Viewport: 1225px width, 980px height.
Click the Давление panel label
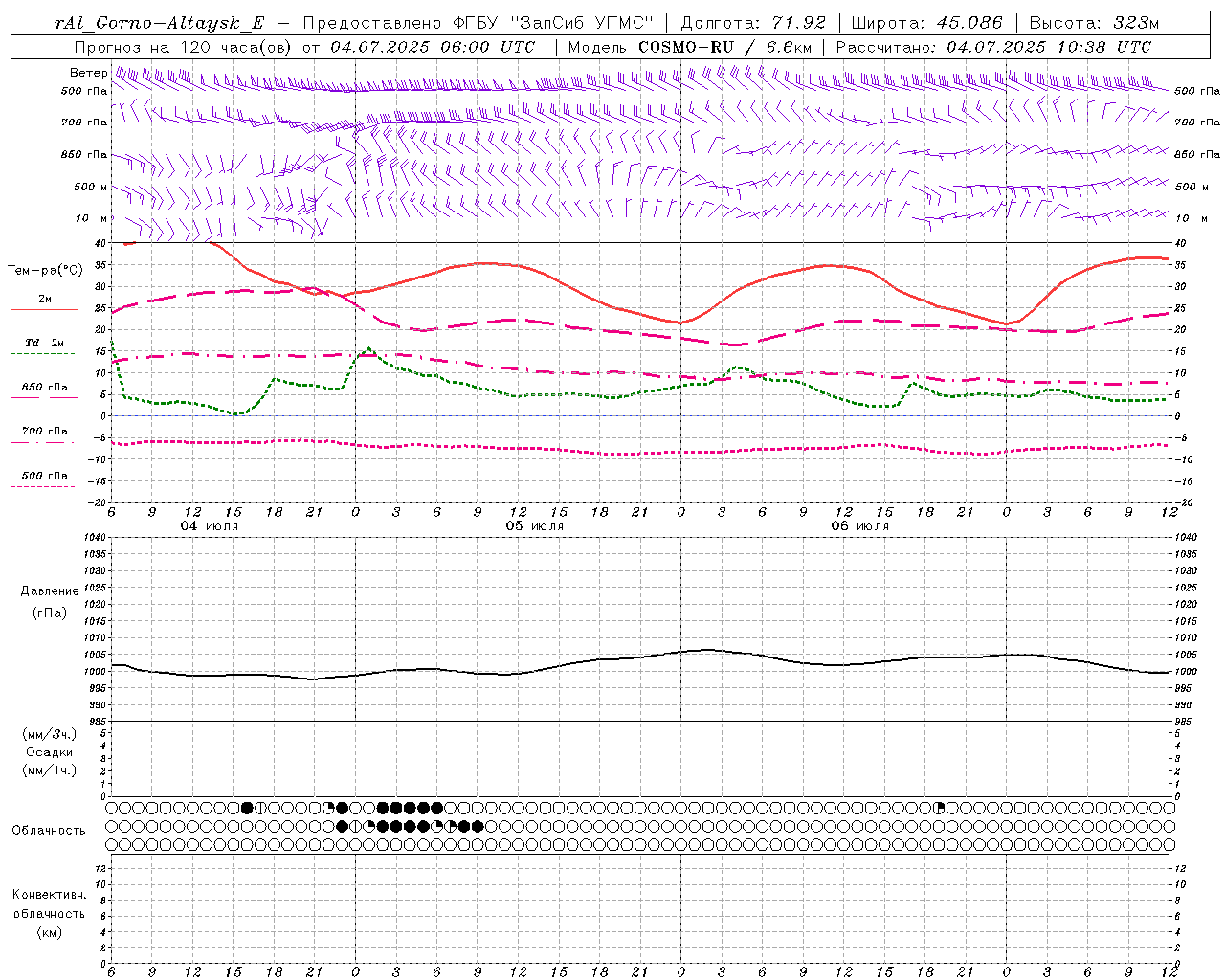(49, 591)
